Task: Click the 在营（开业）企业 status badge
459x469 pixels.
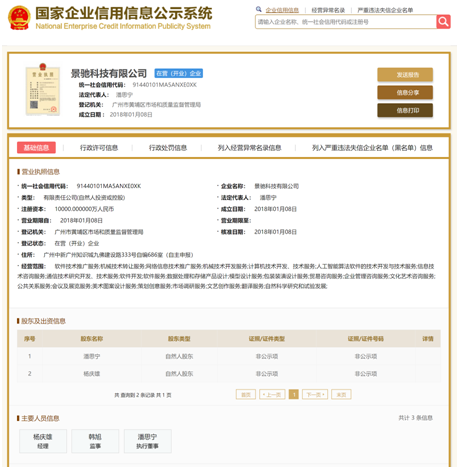Action: 179,73
